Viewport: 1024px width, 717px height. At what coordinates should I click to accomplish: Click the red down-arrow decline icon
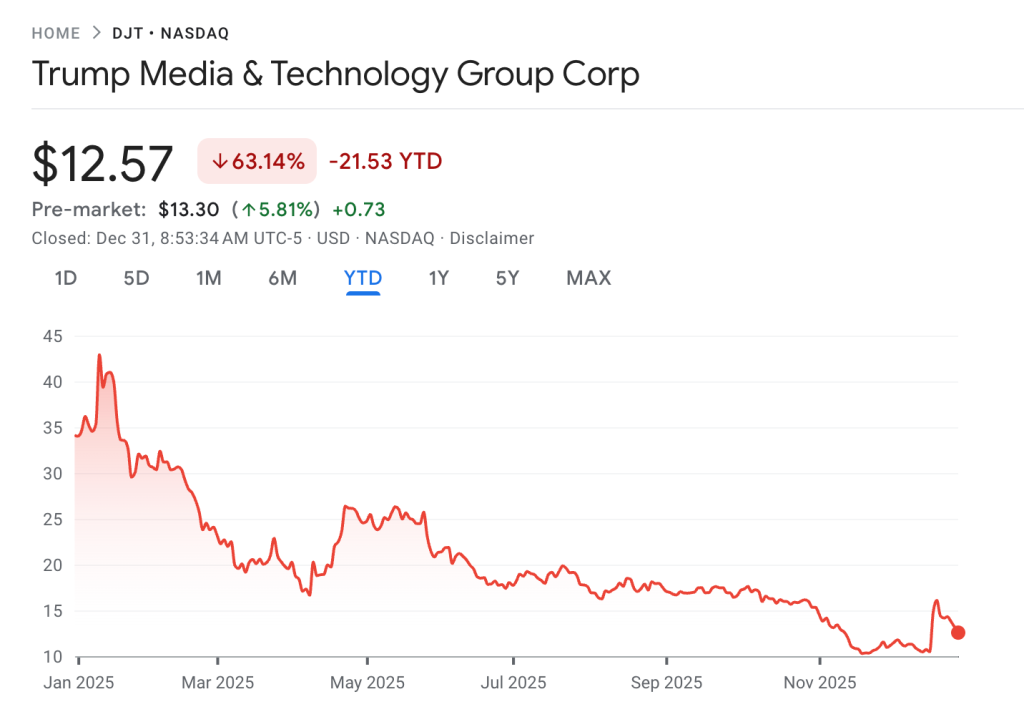[x=220, y=160]
